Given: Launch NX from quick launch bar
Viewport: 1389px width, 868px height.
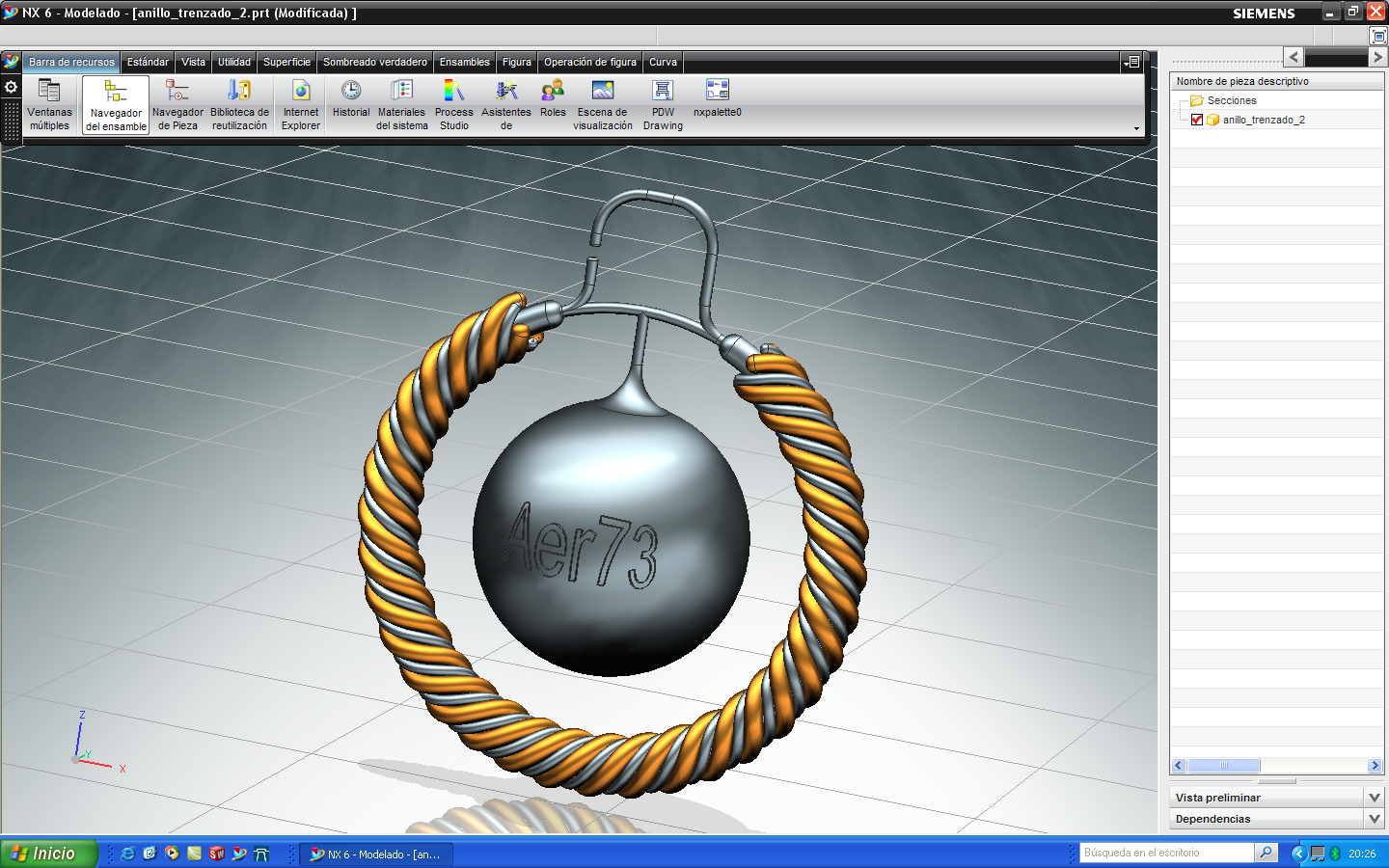Looking at the screenshot, I should (x=239, y=854).
